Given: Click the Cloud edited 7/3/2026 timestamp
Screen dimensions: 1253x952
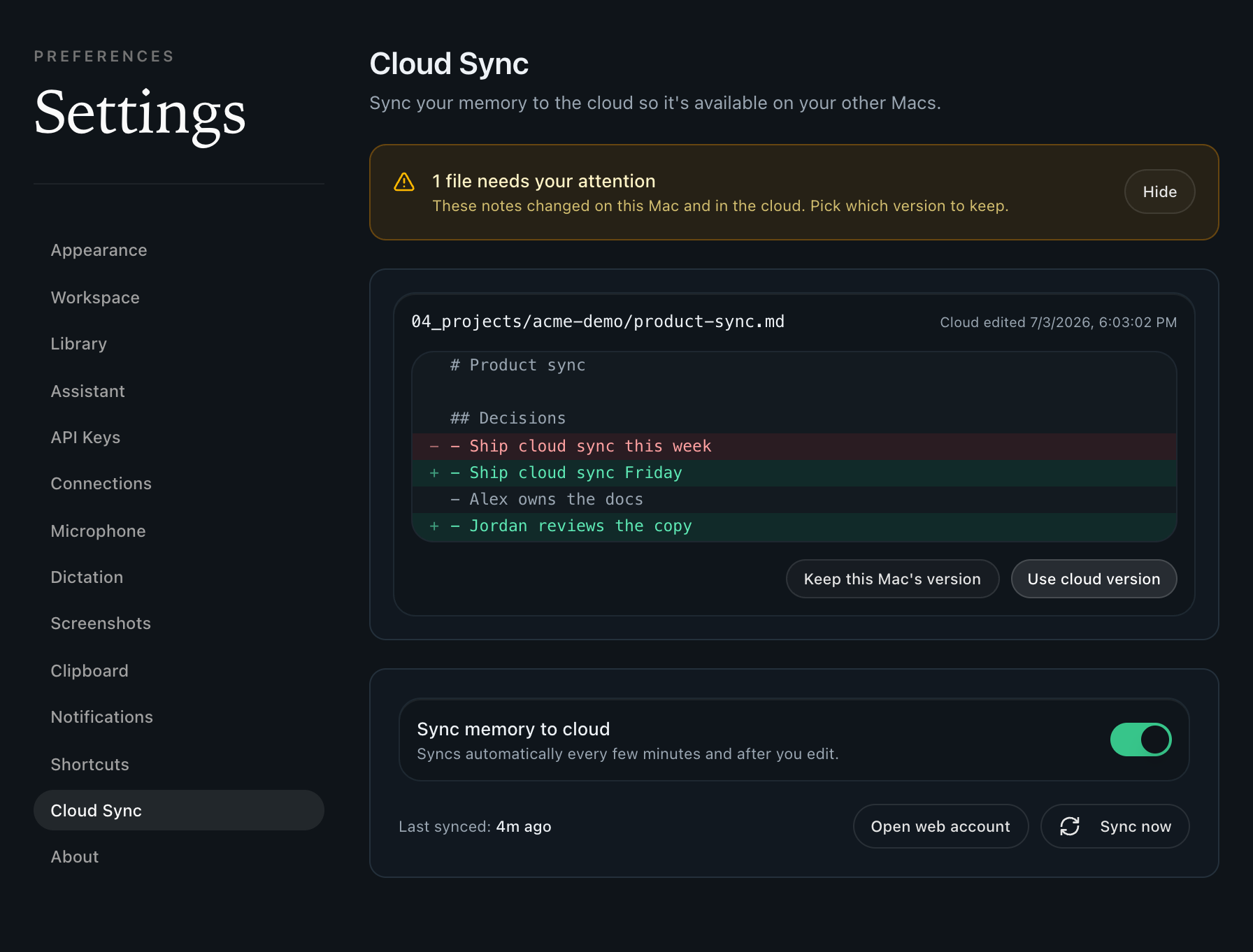Looking at the screenshot, I should 1058,322.
